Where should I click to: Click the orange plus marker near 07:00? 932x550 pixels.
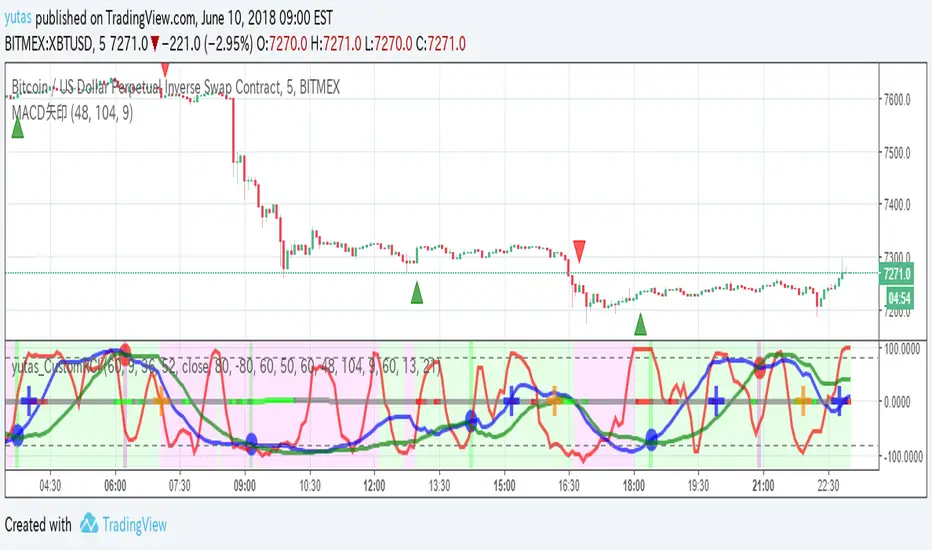(x=160, y=401)
